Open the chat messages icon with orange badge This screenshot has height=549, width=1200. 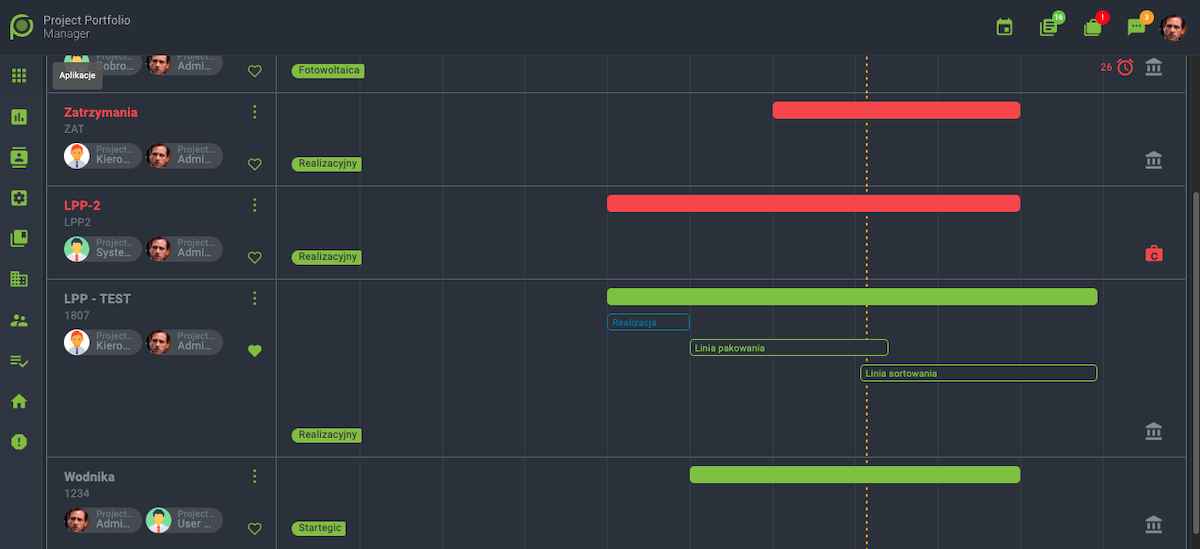click(x=1136, y=27)
